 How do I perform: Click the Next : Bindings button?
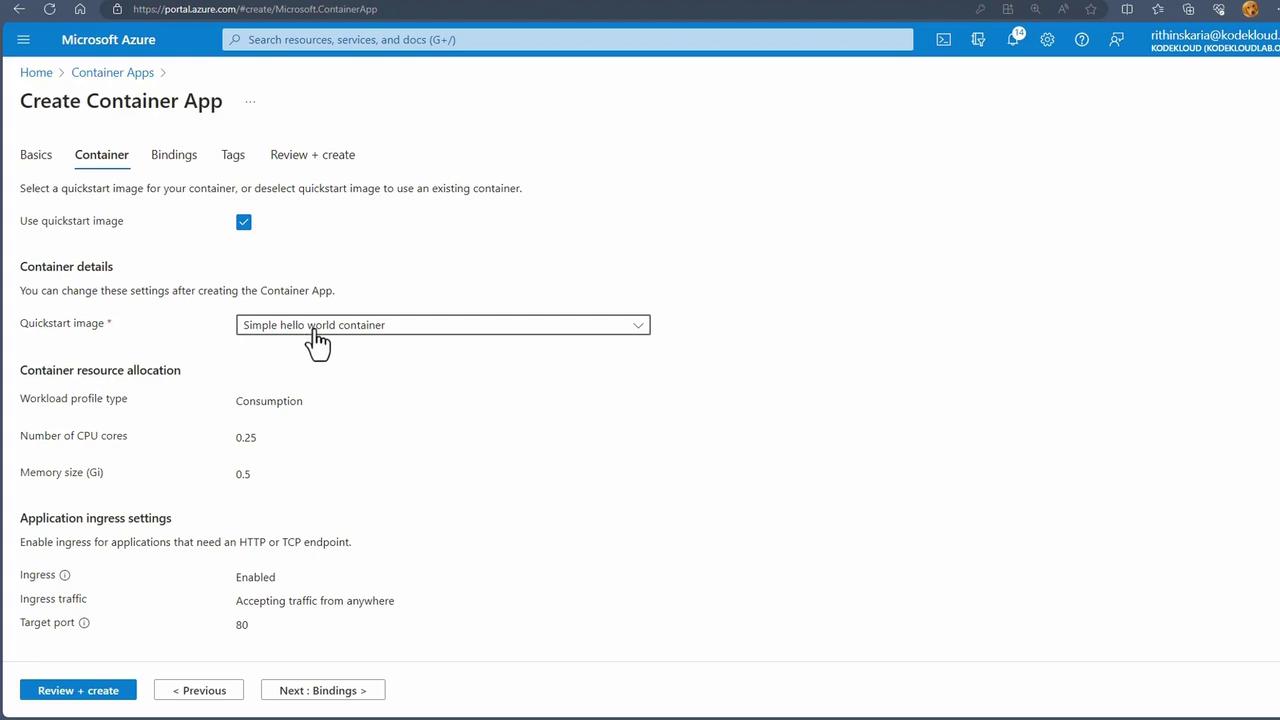[x=323, y=690]
